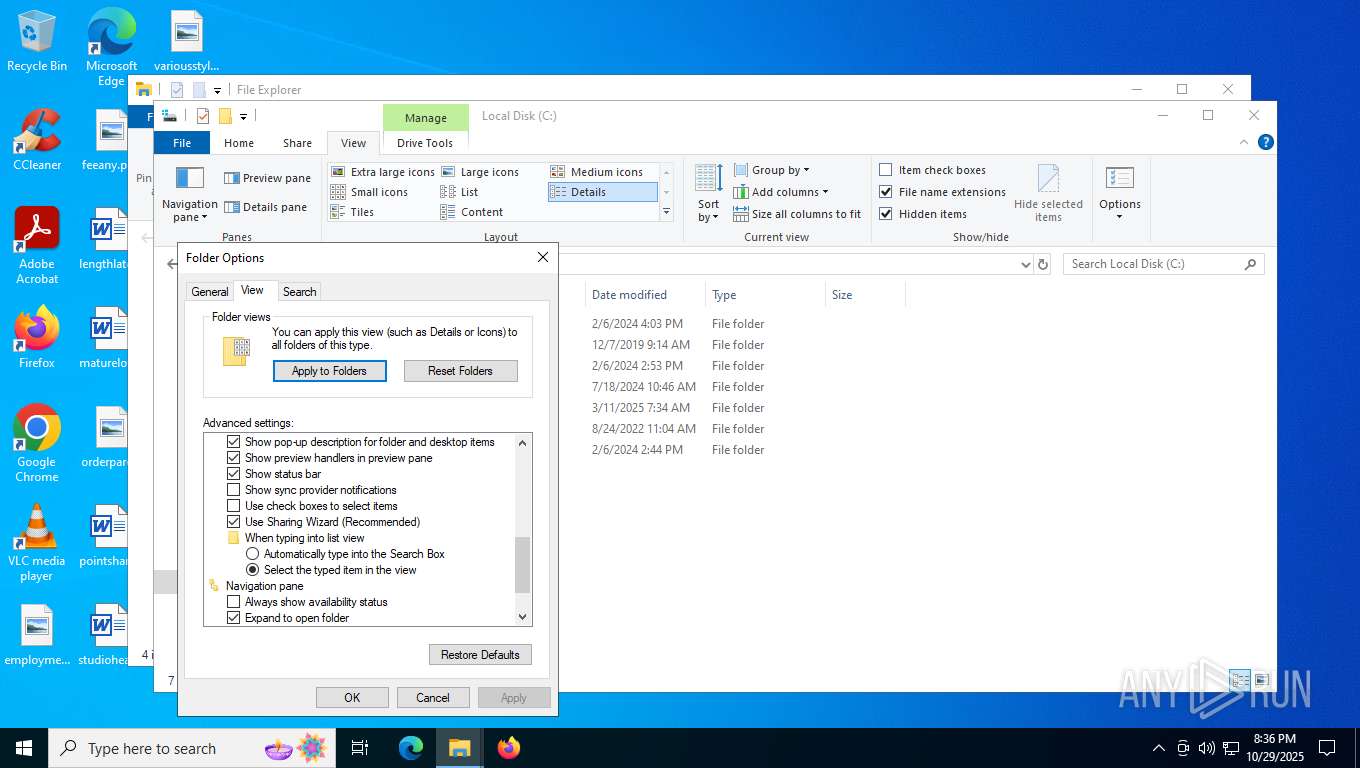This screenshot has height=768, width=1360.
Task: Sort by the Date modified column header
Action: 644,295
